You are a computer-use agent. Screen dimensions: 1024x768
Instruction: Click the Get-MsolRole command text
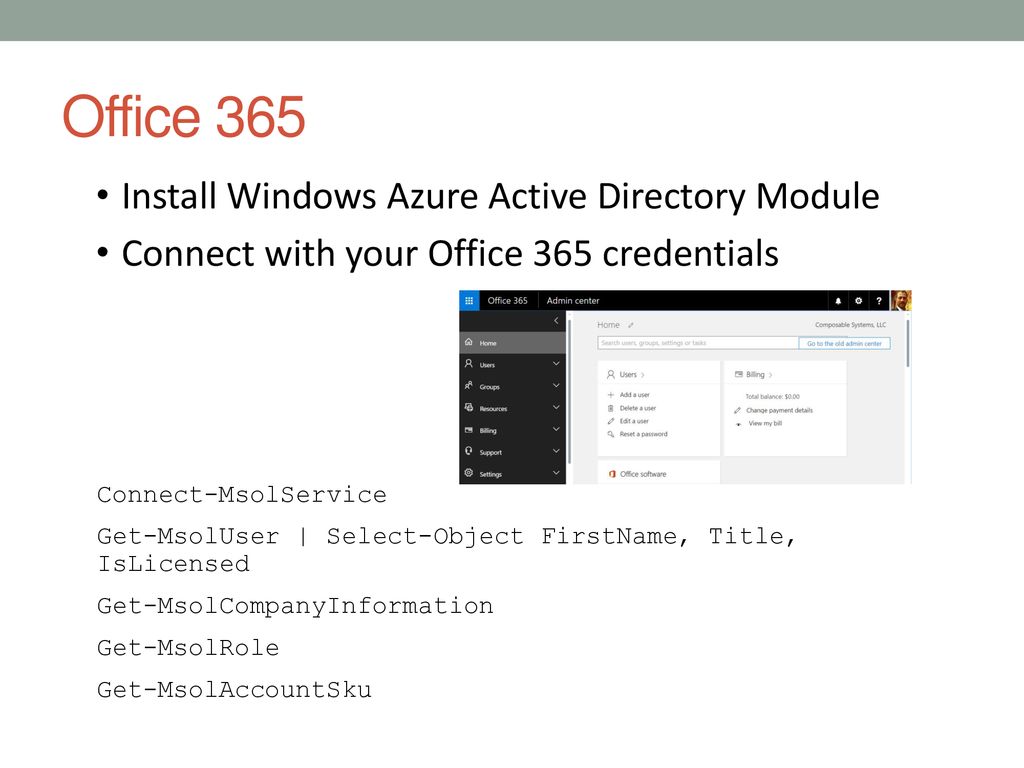(x=188, y=648)
